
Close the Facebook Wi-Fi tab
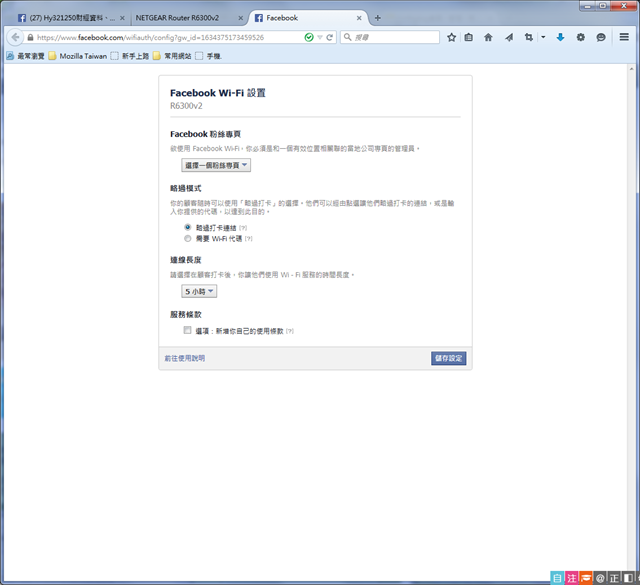(359, 18)
